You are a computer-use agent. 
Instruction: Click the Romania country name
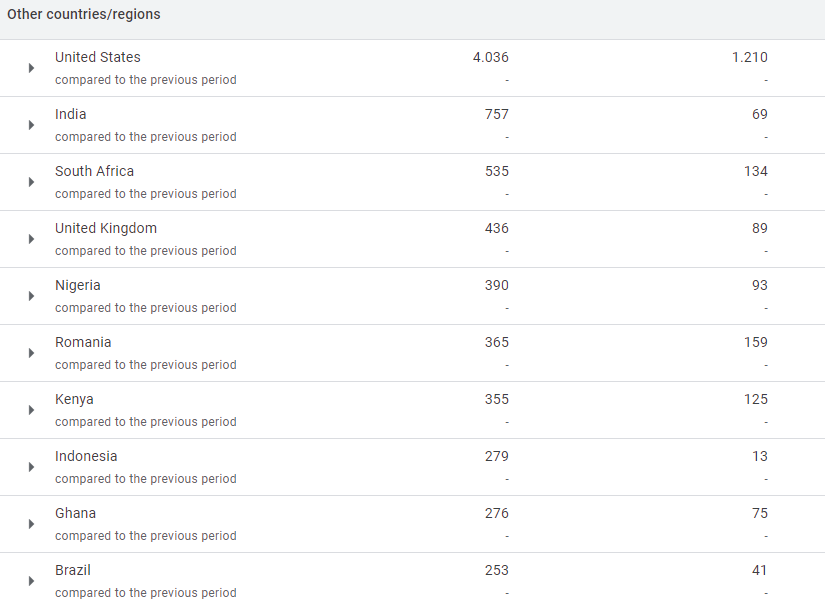point(83,342)
